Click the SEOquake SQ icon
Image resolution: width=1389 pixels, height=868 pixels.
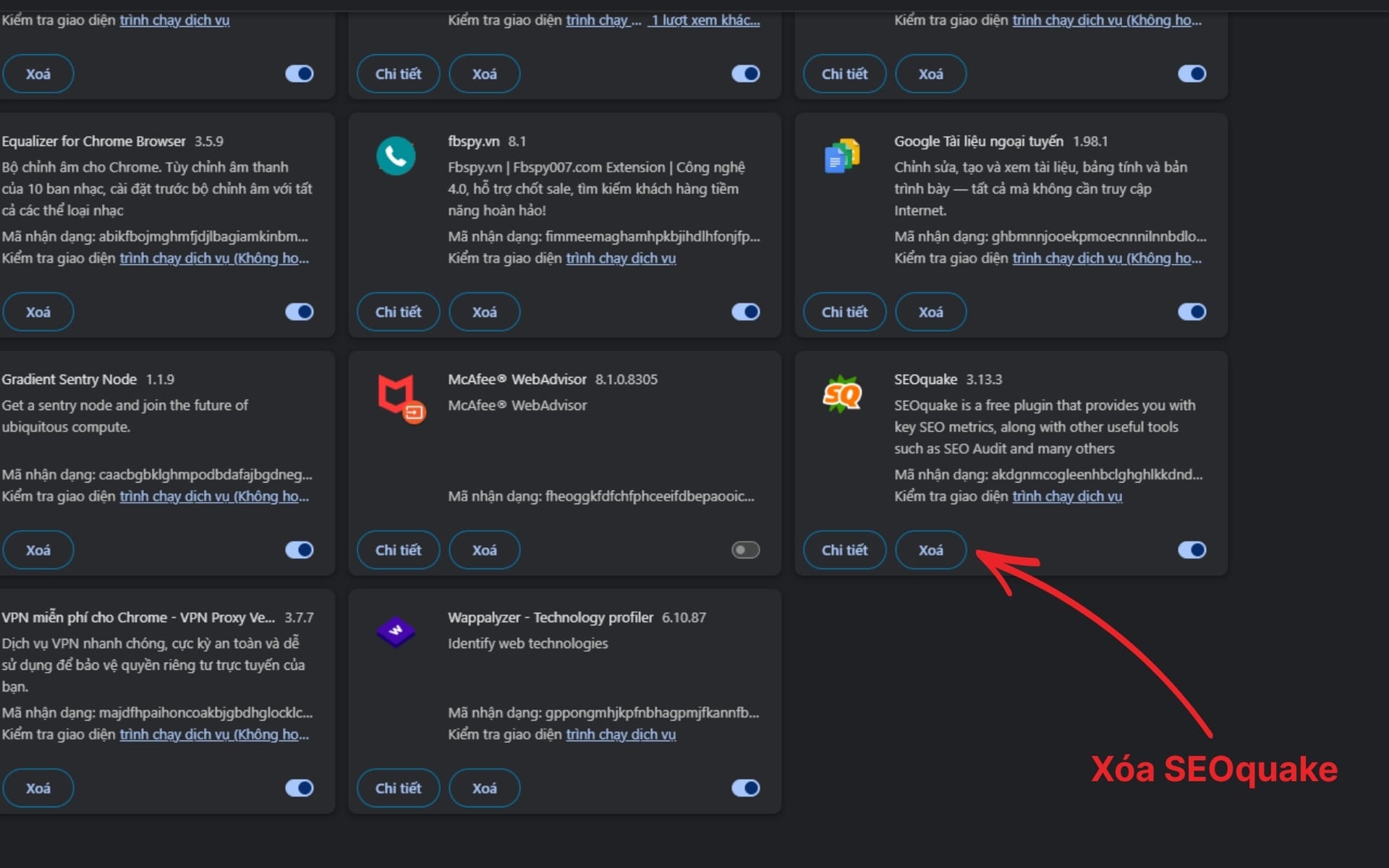click(x=842, y=394)
